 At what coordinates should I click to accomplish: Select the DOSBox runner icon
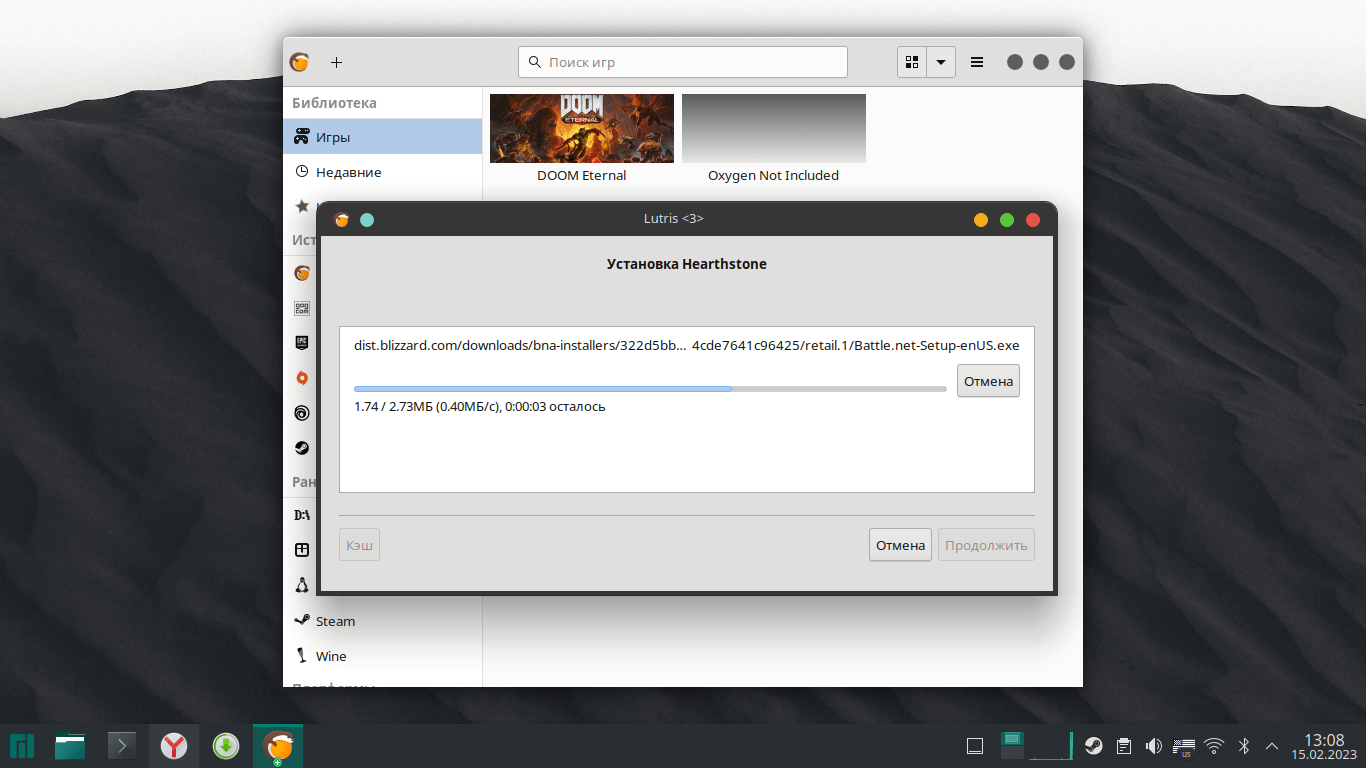pos(302,515)
